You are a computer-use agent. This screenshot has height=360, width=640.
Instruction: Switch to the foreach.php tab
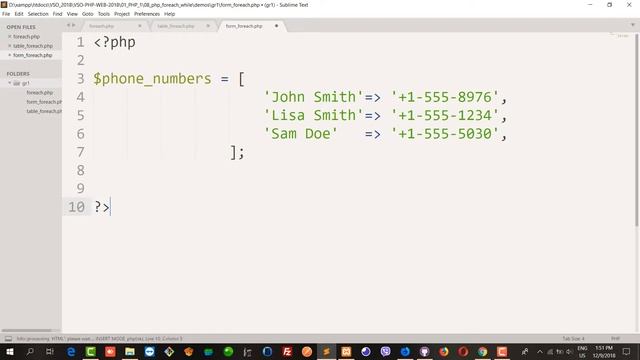coord(111,26)
